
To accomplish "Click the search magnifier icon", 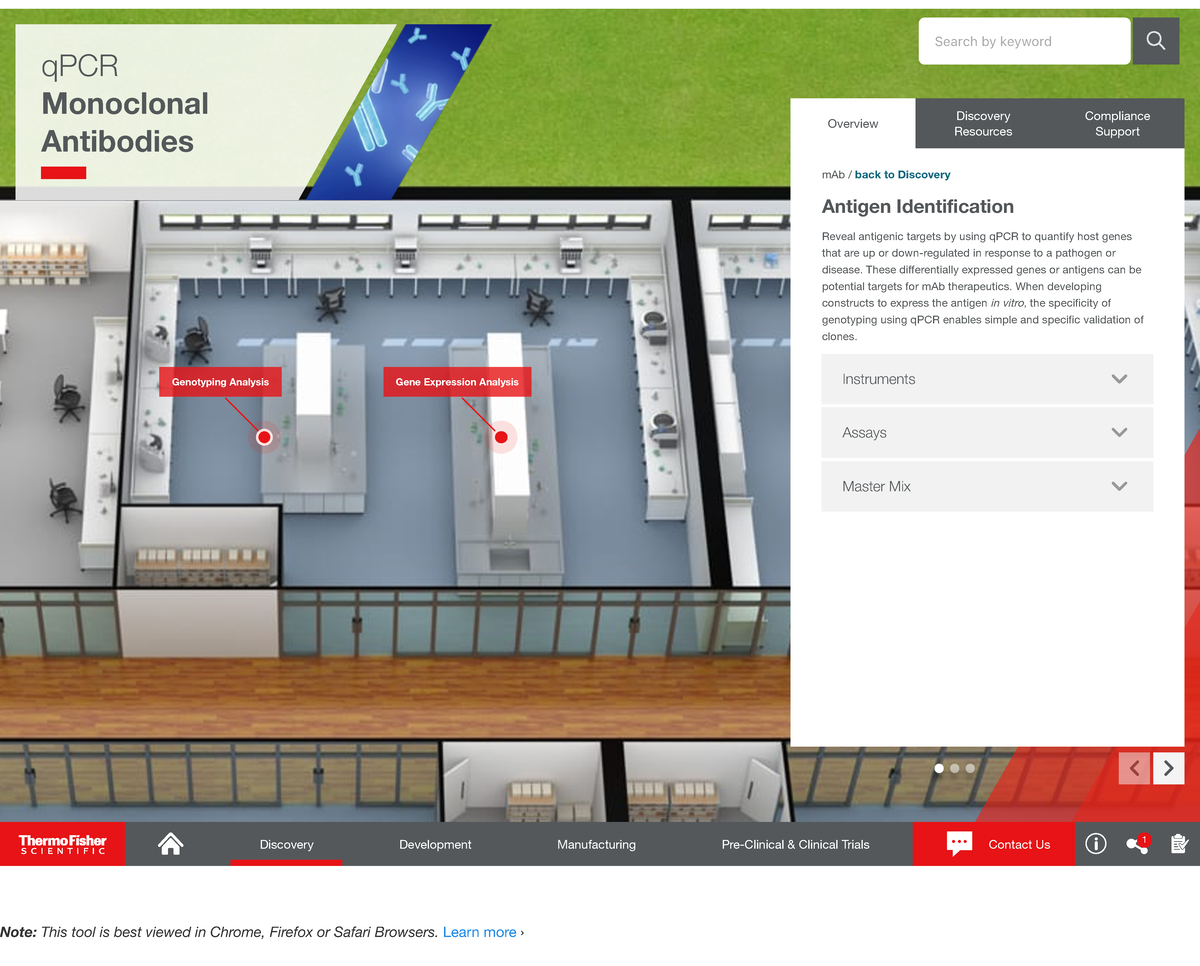I will click(1156, 41).
